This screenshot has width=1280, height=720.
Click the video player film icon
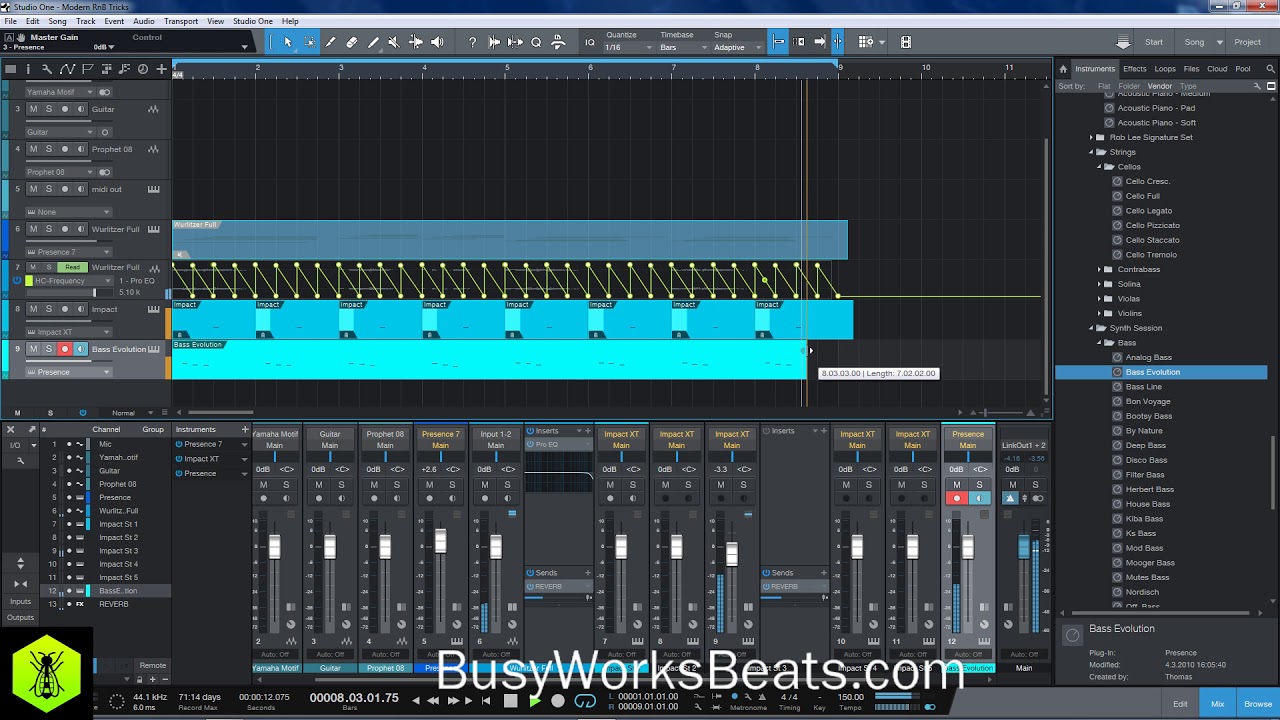(x=906, y=42)
